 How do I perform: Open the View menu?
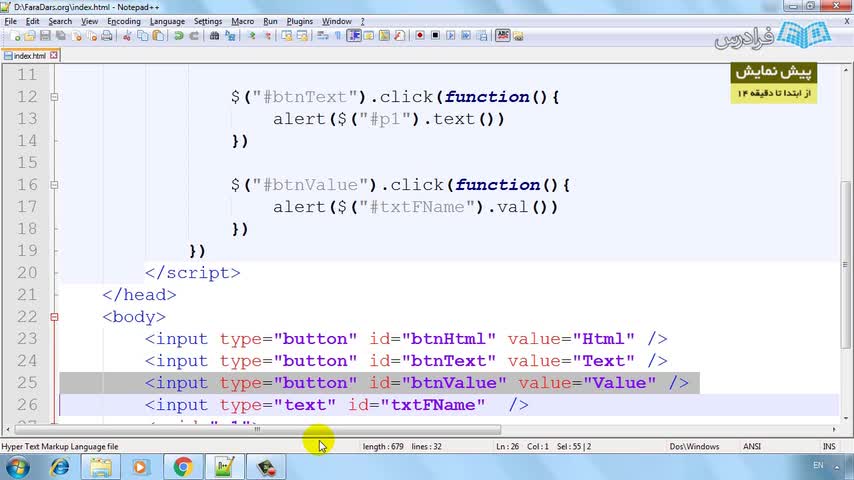click(89, 21)
